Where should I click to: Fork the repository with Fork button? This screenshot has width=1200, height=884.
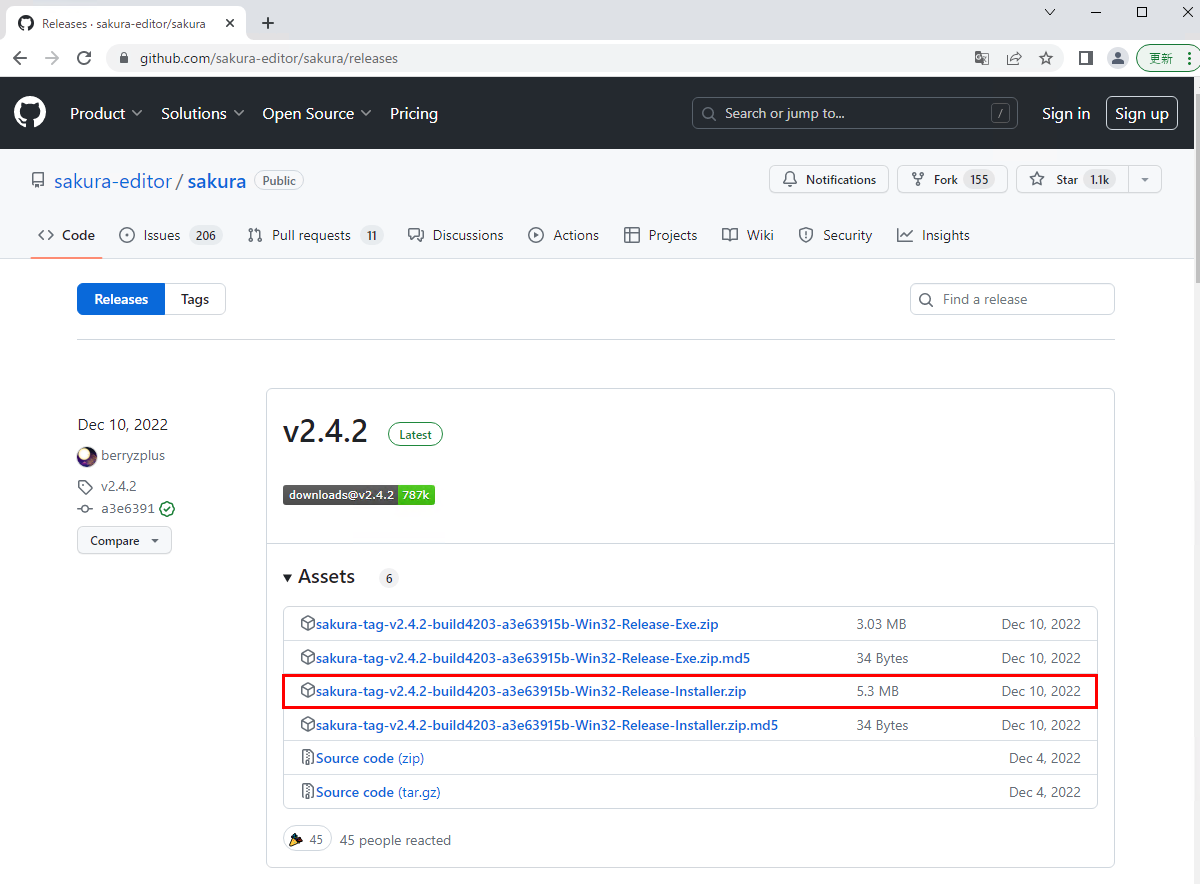pyautogui.click(x=952, y=180)
